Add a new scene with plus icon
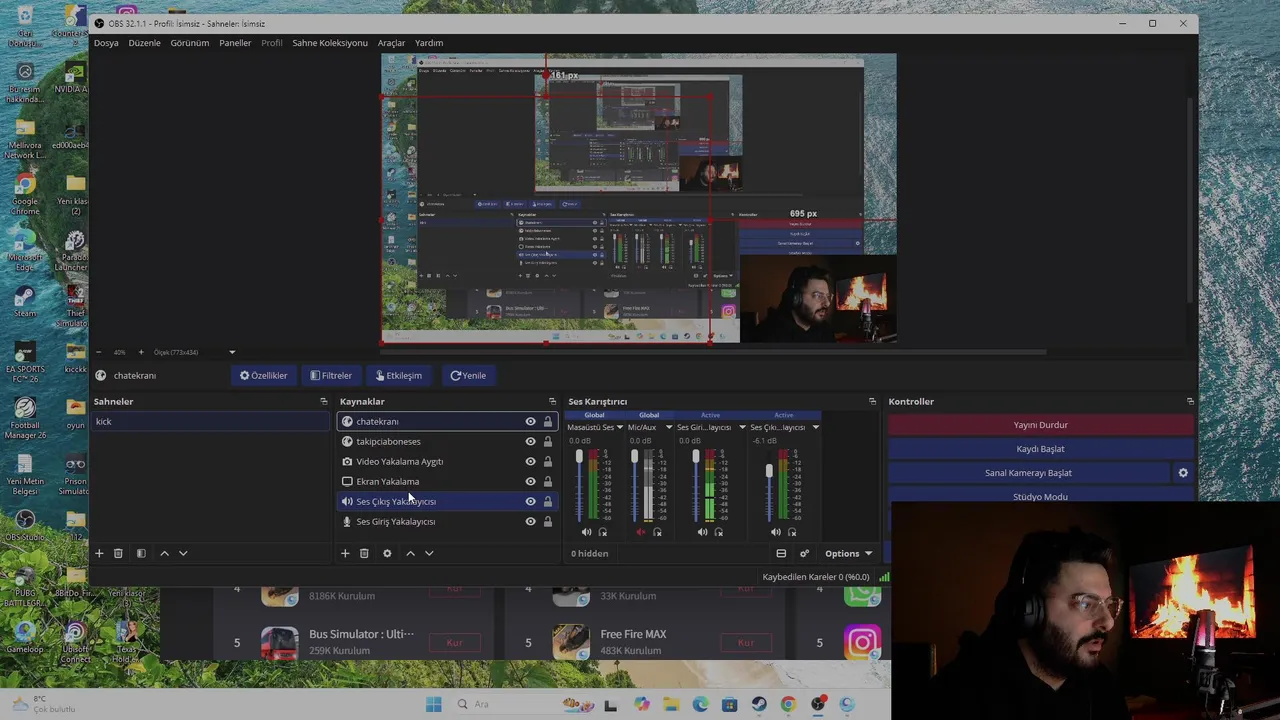The height and width of the screenshot is (720, 1280). [x=99, y=553]
